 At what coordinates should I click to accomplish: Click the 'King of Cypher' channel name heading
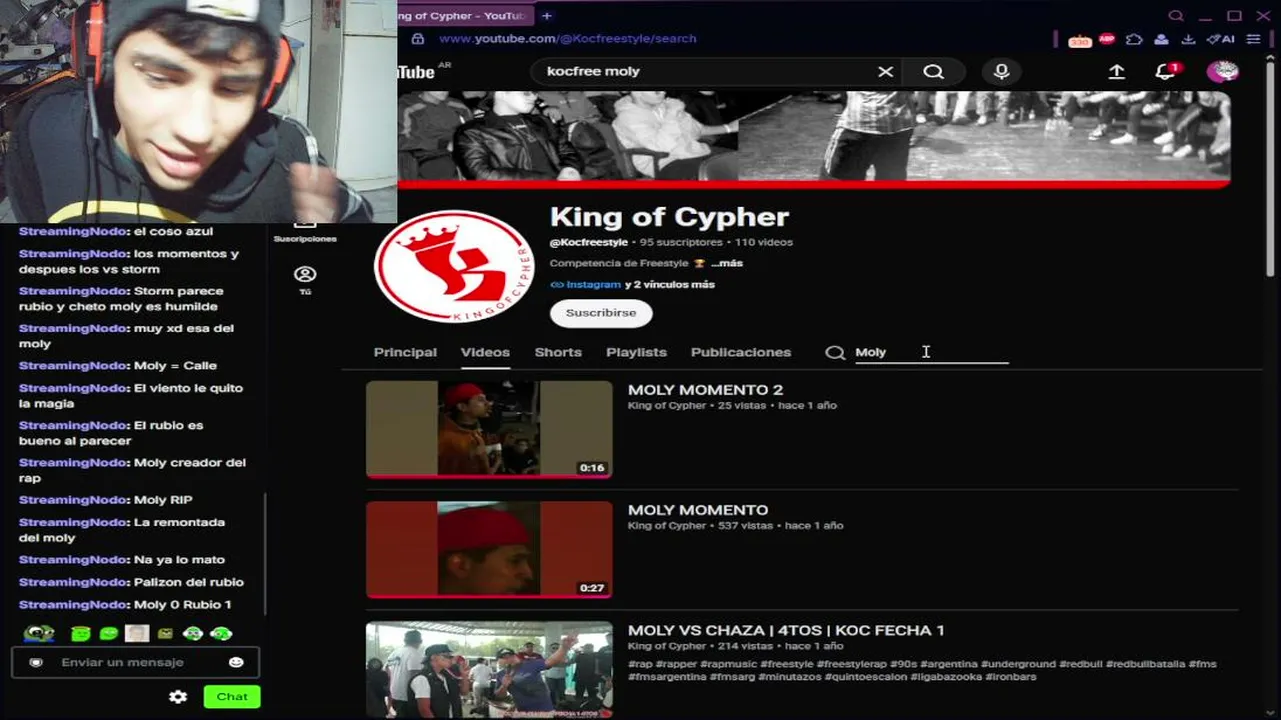click(669, 217)
